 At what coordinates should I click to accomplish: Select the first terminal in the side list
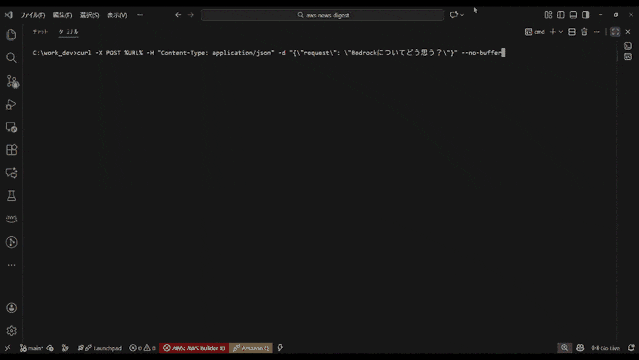click(x=628, y=46)
